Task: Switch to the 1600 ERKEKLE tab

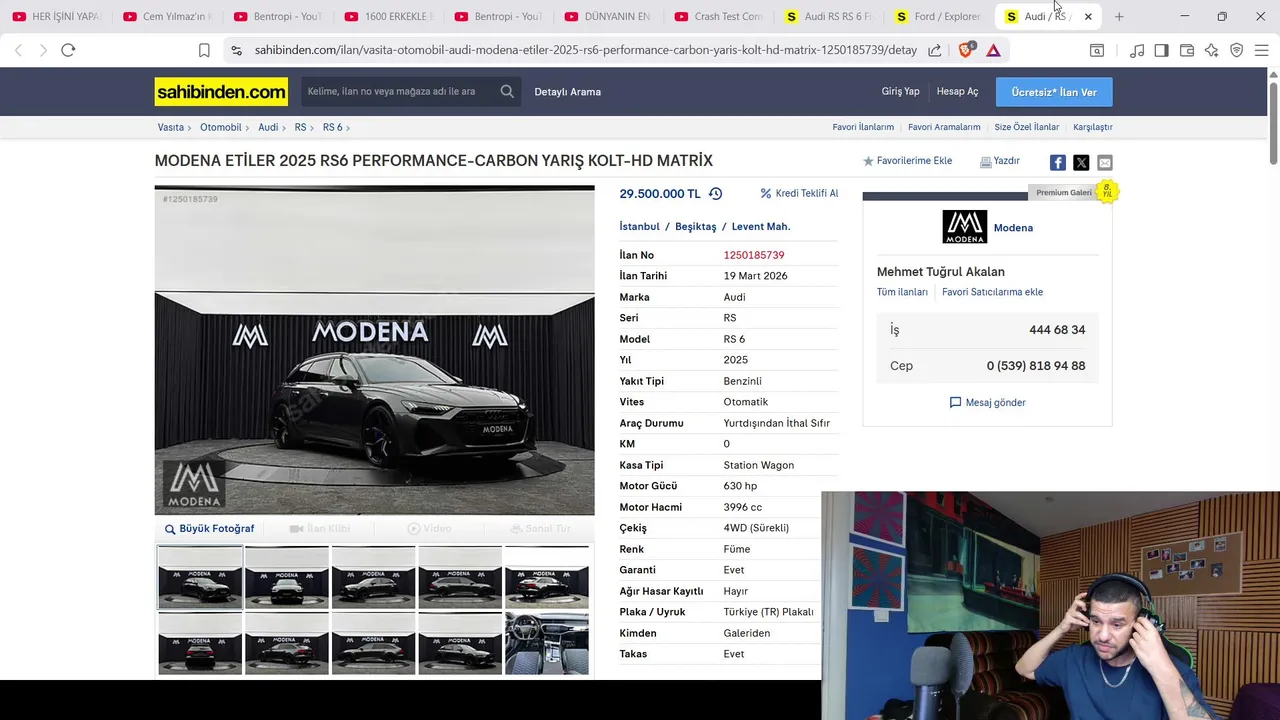Action: 388,16
